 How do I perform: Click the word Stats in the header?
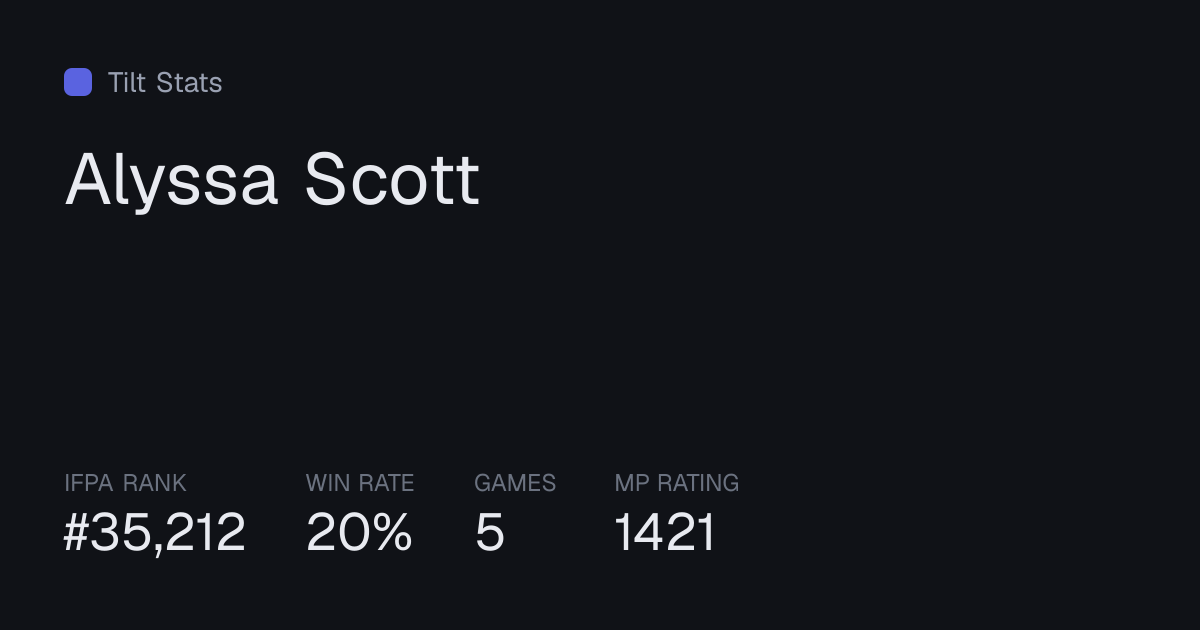tap(189, 82)
